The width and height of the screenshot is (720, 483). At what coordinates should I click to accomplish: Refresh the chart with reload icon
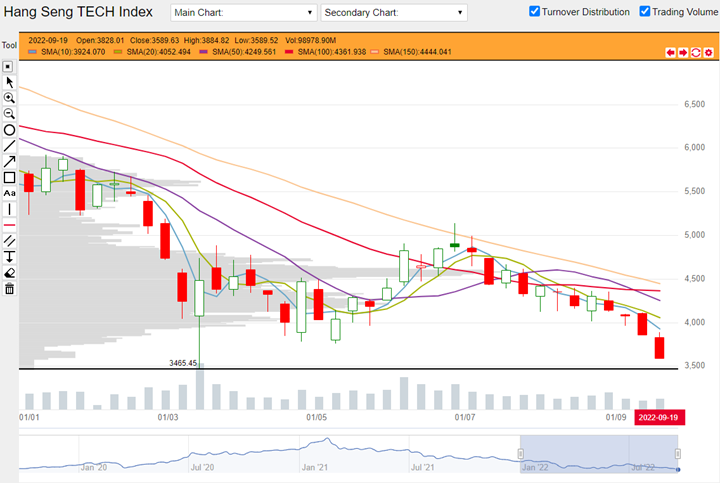click(x=696, y=52)
